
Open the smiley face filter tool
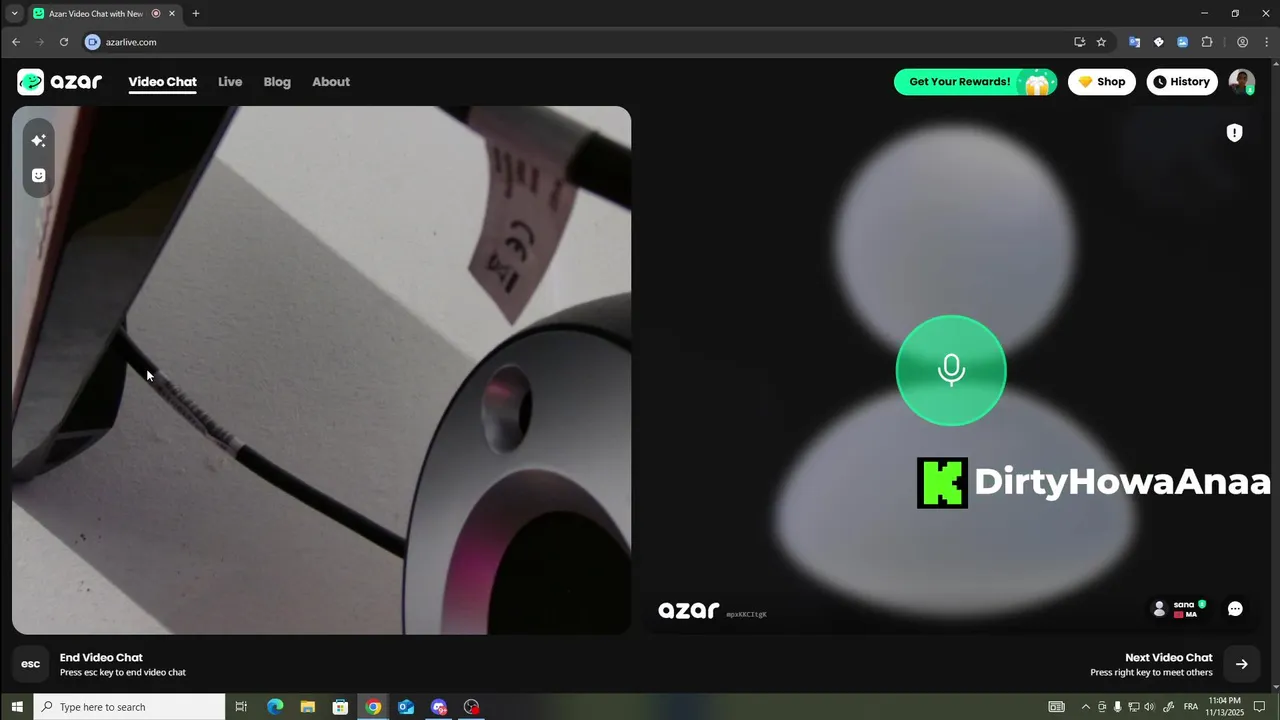click(x=38, y=175)
